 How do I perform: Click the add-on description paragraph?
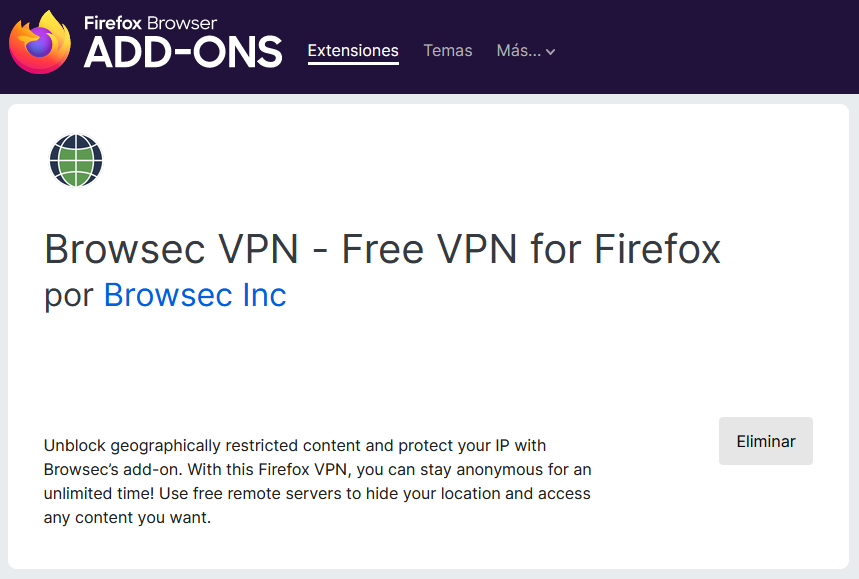(x=317, y=481)
